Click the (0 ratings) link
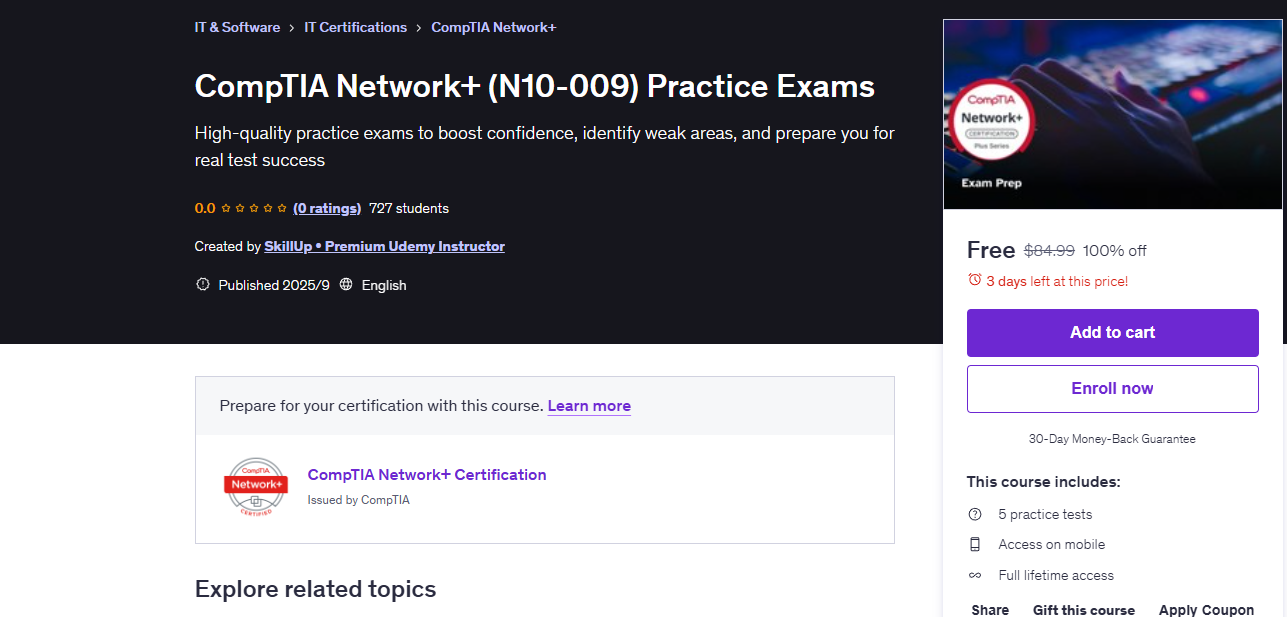This screenshot has height=617, width=1287. [x=327, y=208]
